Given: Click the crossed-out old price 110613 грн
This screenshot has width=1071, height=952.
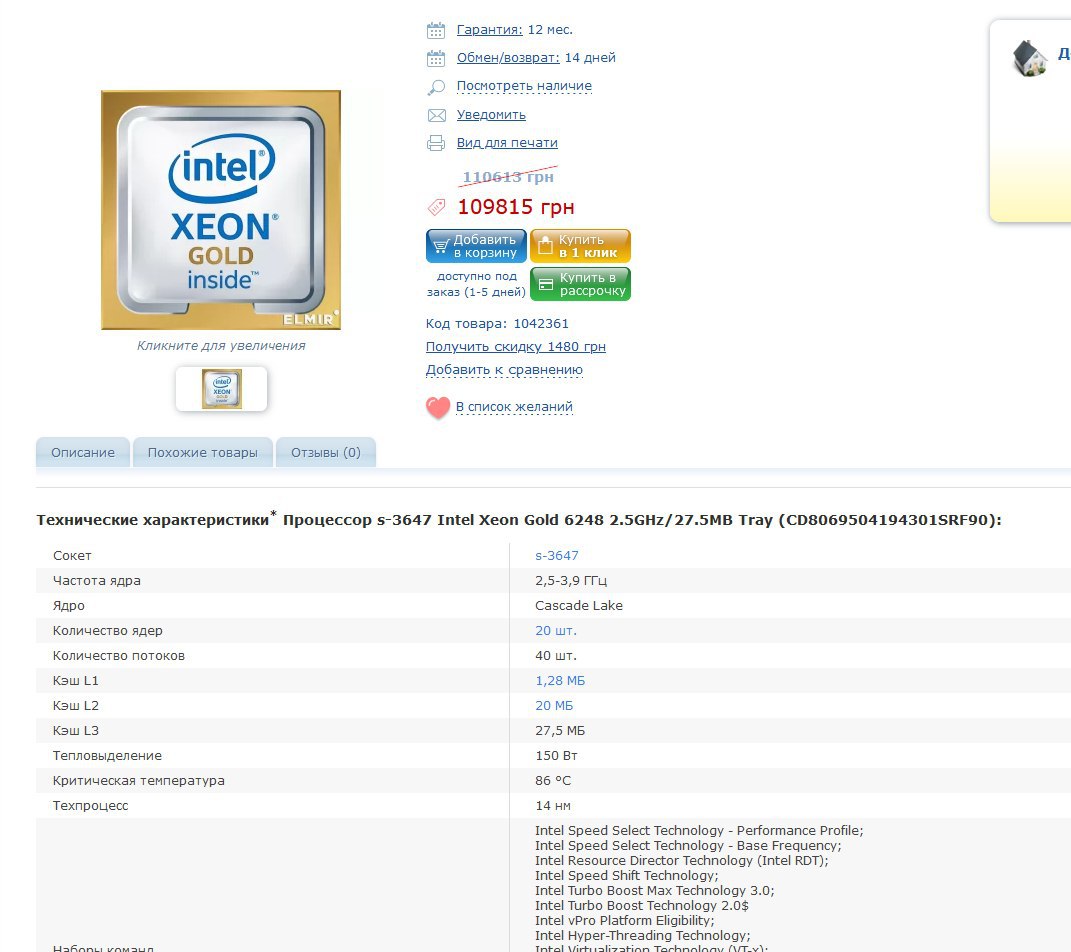Looking at the screenshot, I should click(x=508, y=177).
